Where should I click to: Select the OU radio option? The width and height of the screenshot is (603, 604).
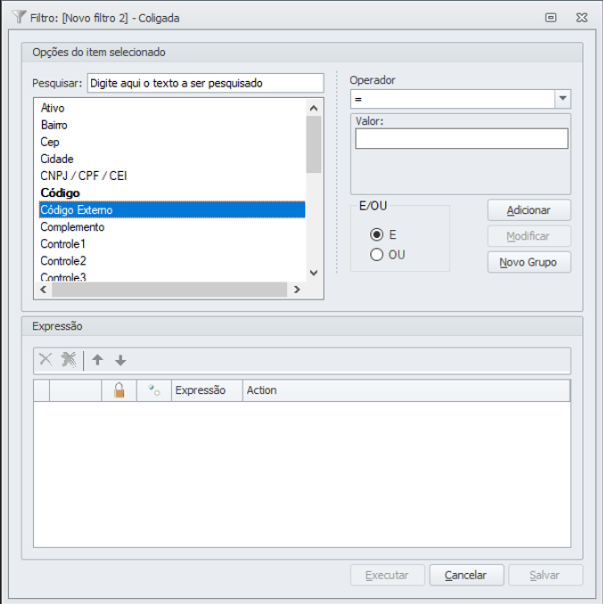tap(377, 254)
